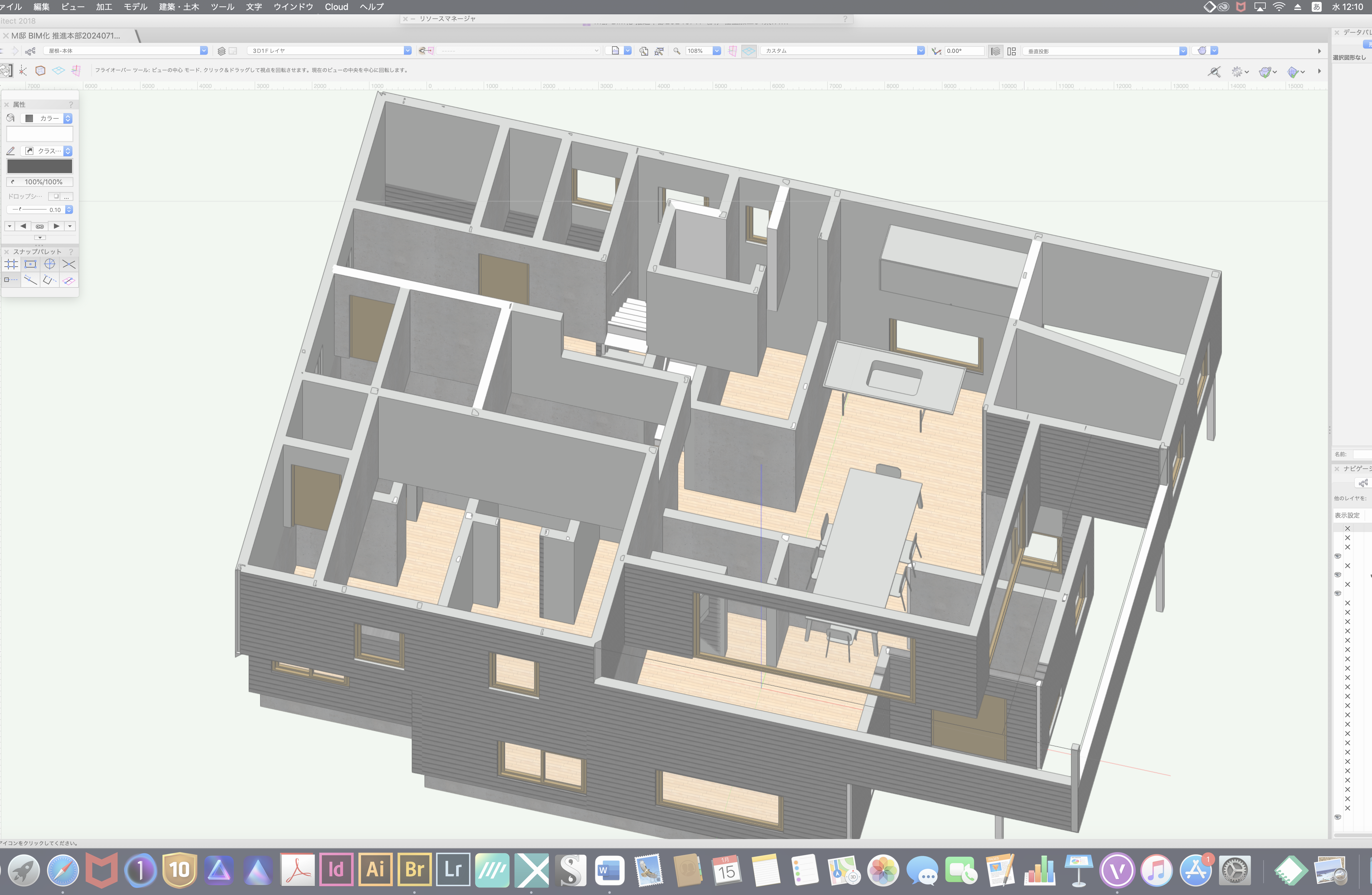1372x895 pixels.
Task: Open the 建築・土木 menu
Action: tap(179, 7)
